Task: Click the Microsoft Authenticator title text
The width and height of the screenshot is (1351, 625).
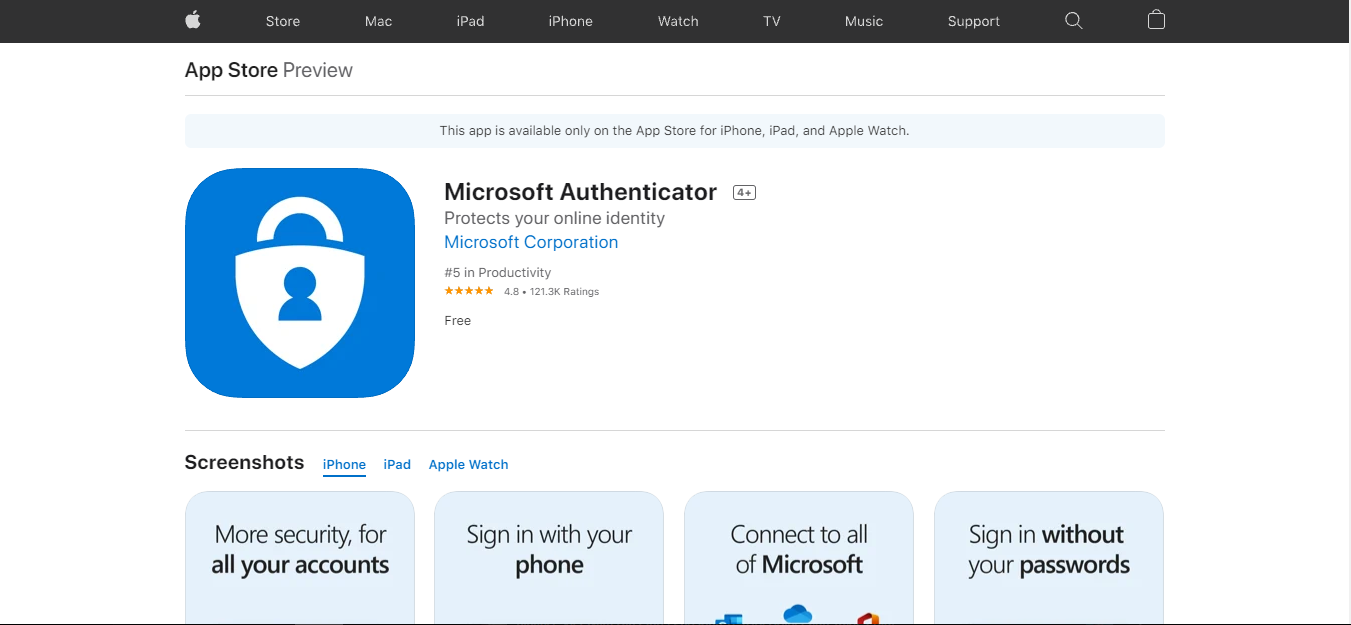Action: 580,192
